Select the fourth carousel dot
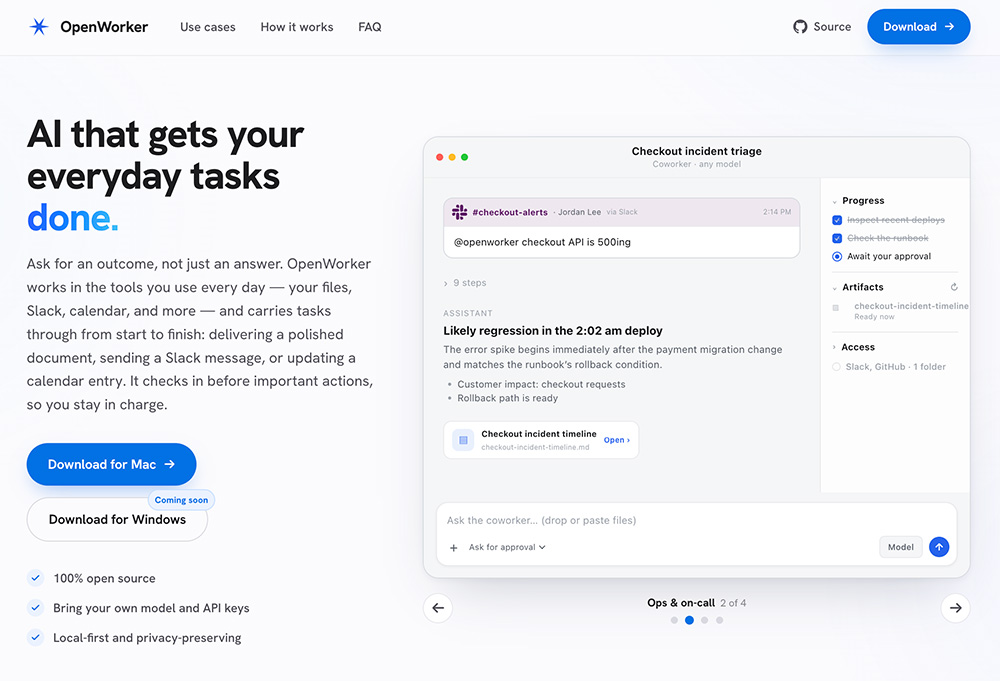 (x=719, y=620)
